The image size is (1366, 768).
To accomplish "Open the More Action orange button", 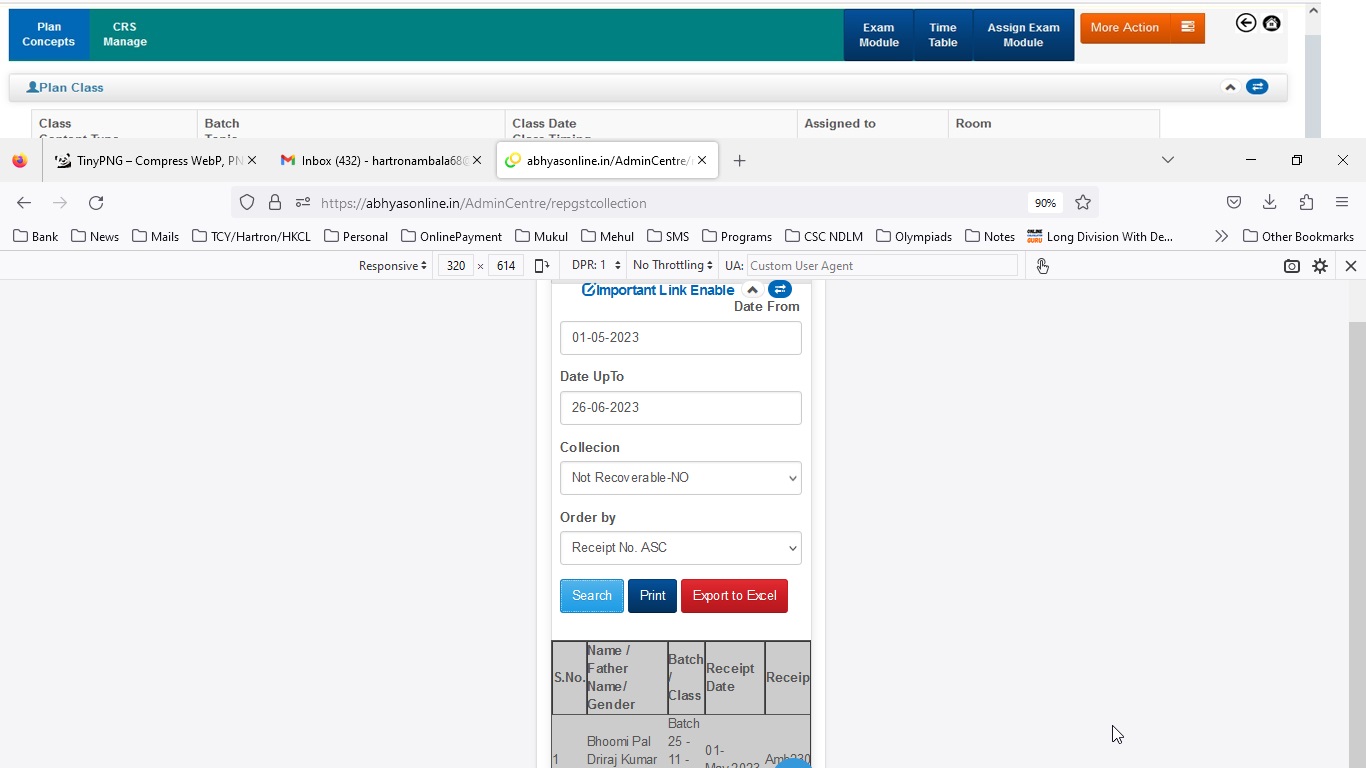I will point(1141,28).
